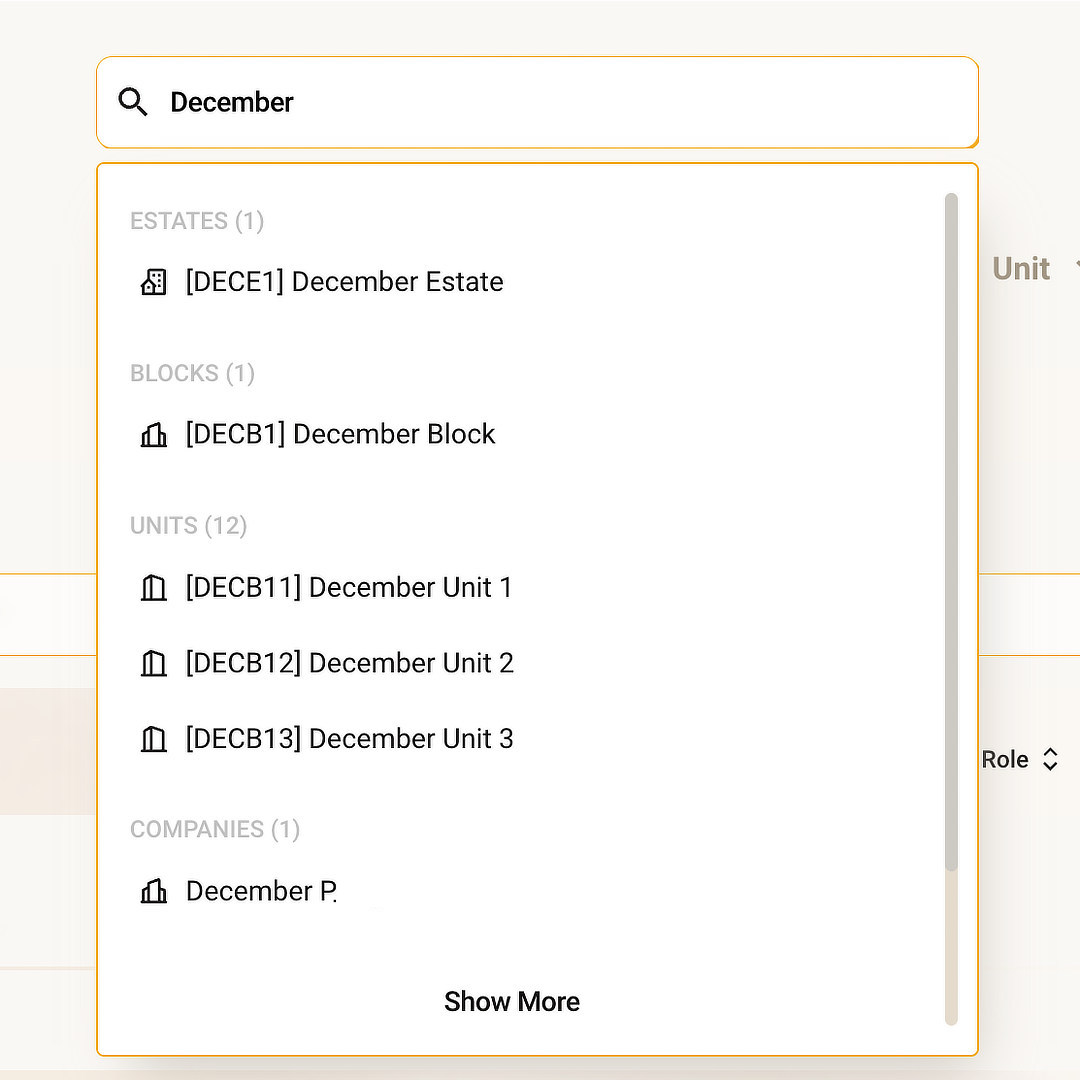This screenshot has height=1080, width=1080.
Task: Open the '[DECE1] December Estate' result
Action: pyautogui.click(x=344, y=282)
